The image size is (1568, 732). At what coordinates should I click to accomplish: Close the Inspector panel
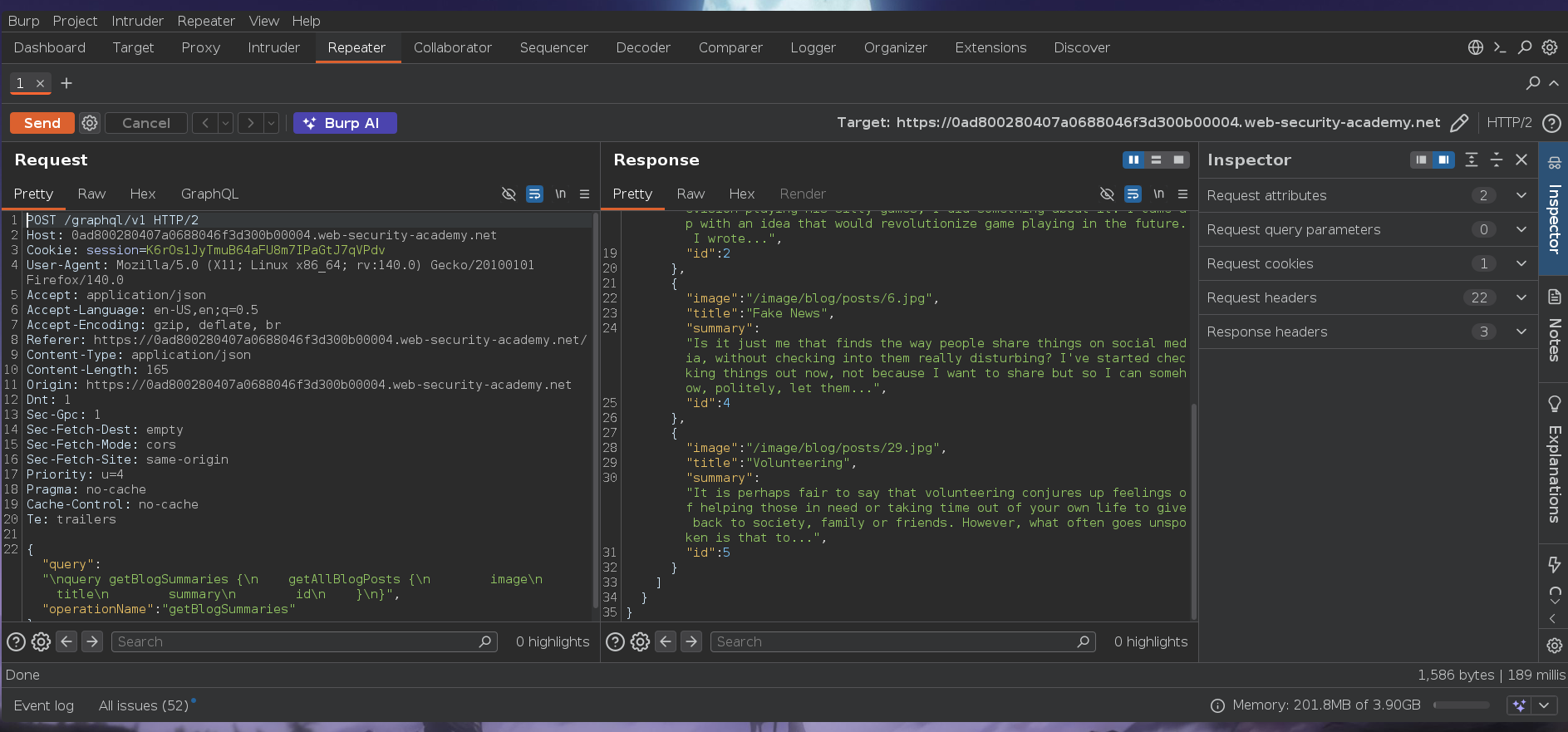pyautogui.click(x=1521, y=160)
